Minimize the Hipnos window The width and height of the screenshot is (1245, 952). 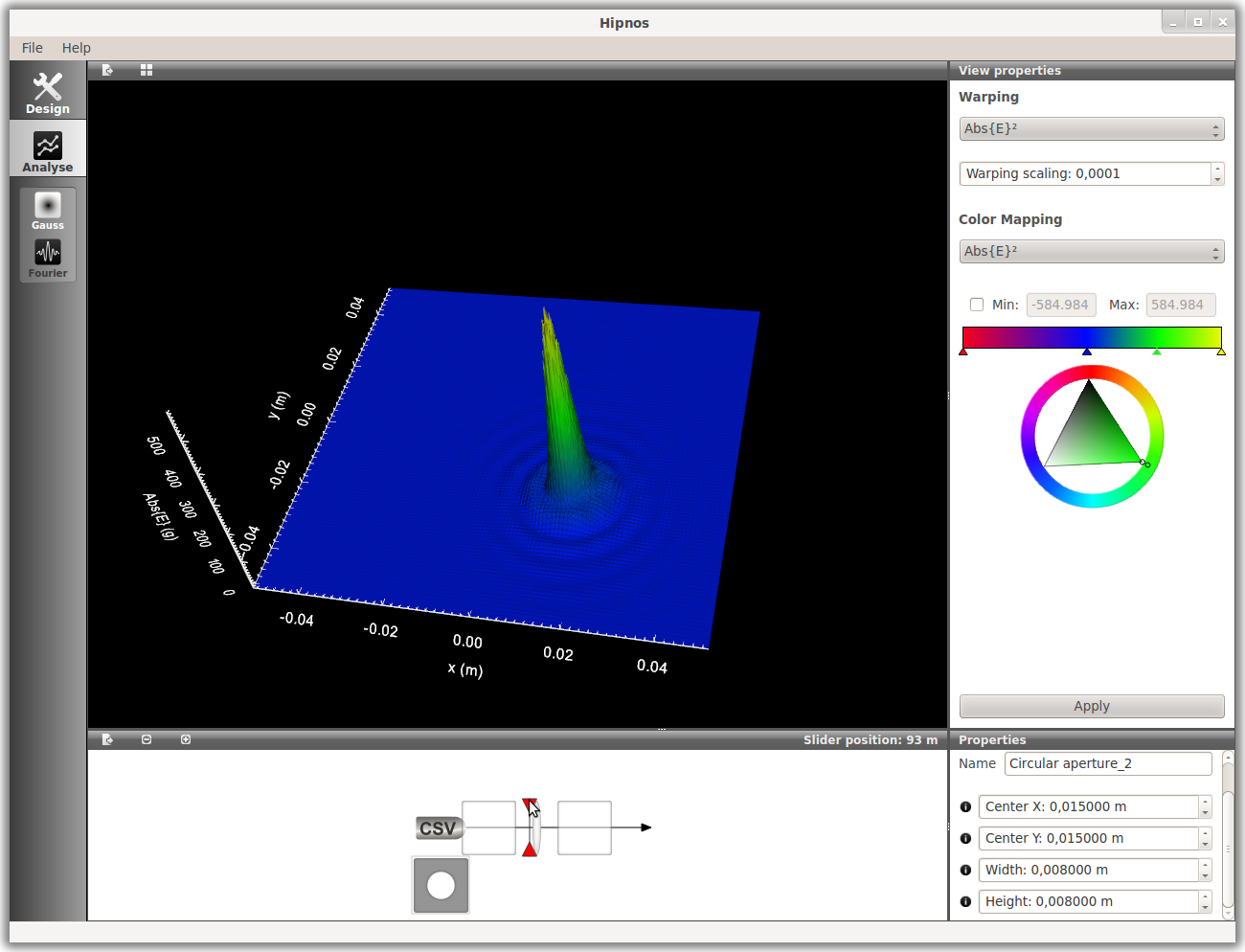(1173, 22)
